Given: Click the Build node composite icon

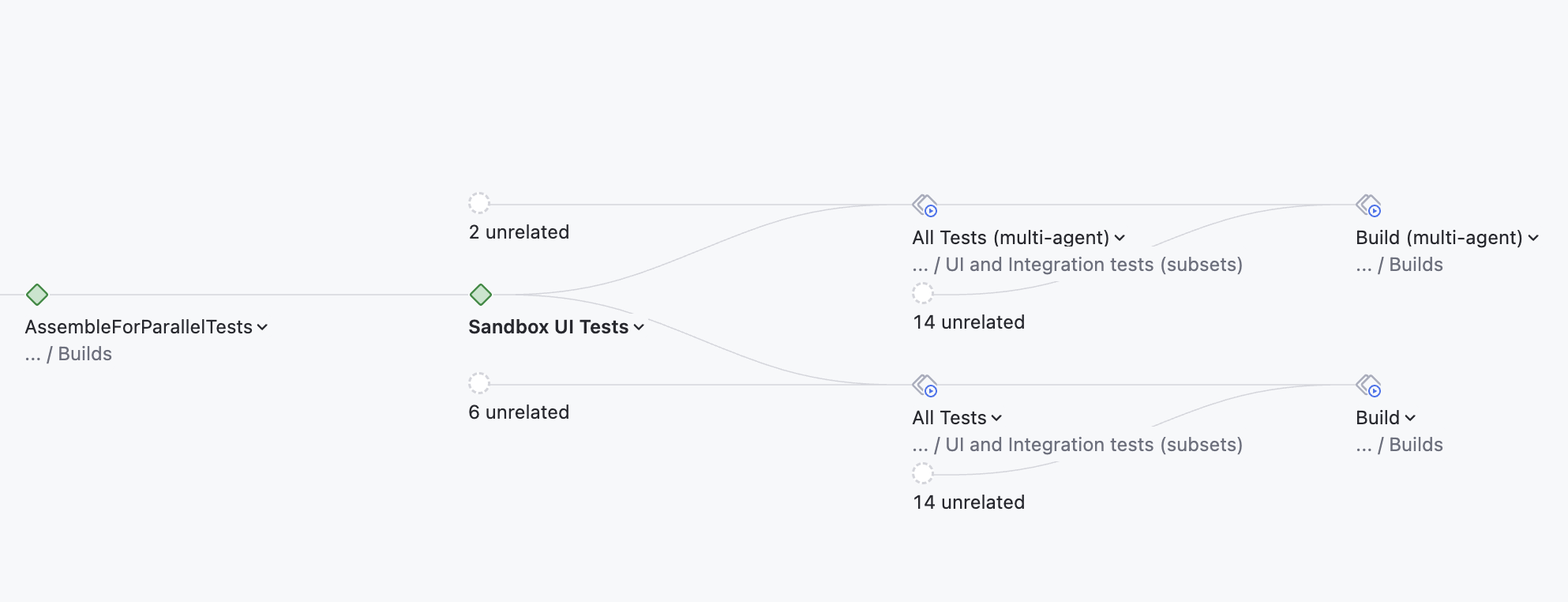Looking at the screenshot, I should click(1368, 386).
